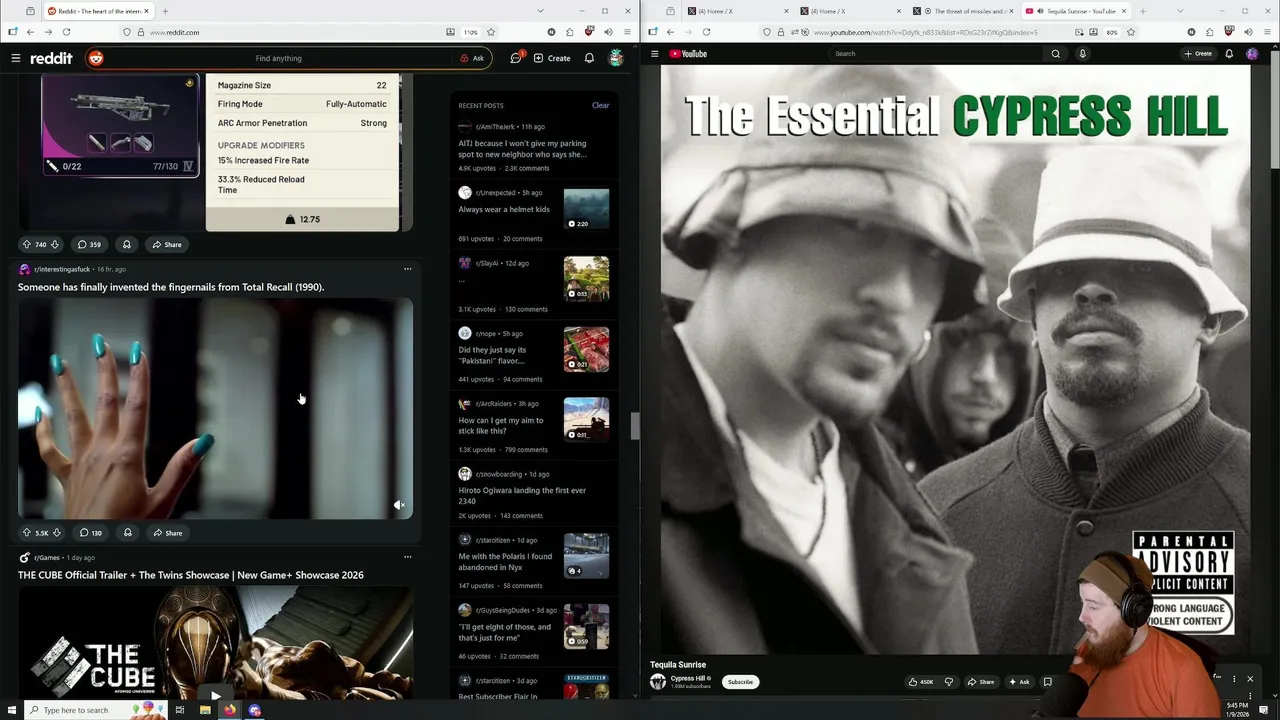
Task: Open YouTube account avatar menu
Action: tap(1252, 54)
